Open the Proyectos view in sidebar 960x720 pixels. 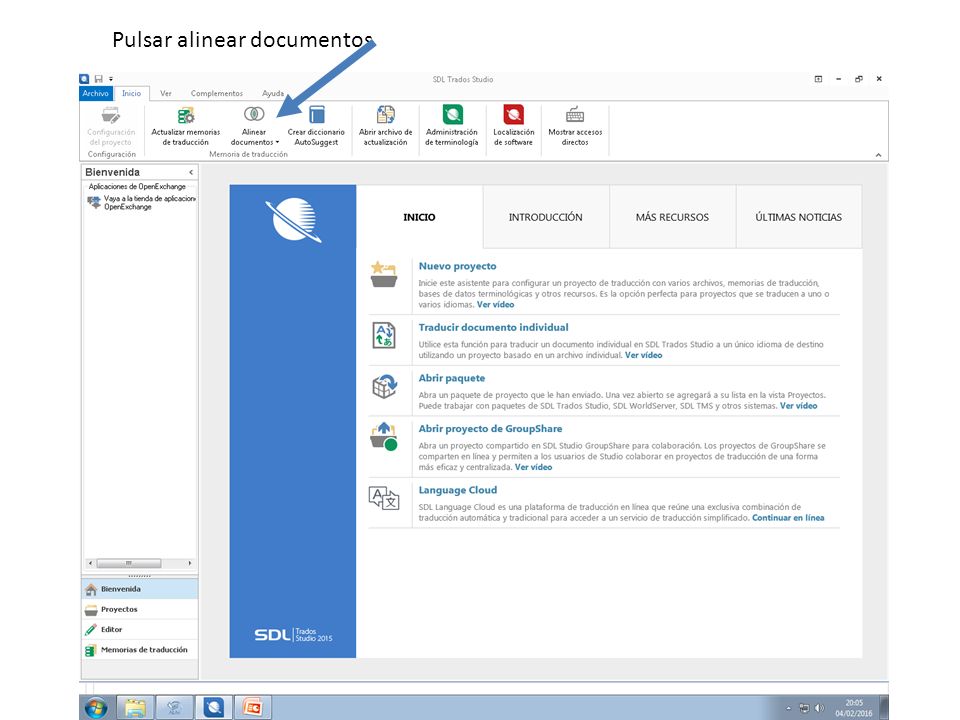coord(140,609)
